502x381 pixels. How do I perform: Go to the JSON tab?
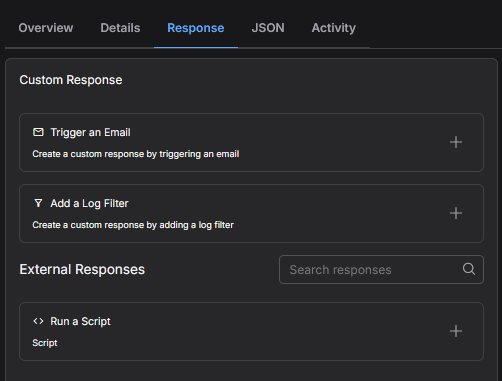tap(268, 28)
